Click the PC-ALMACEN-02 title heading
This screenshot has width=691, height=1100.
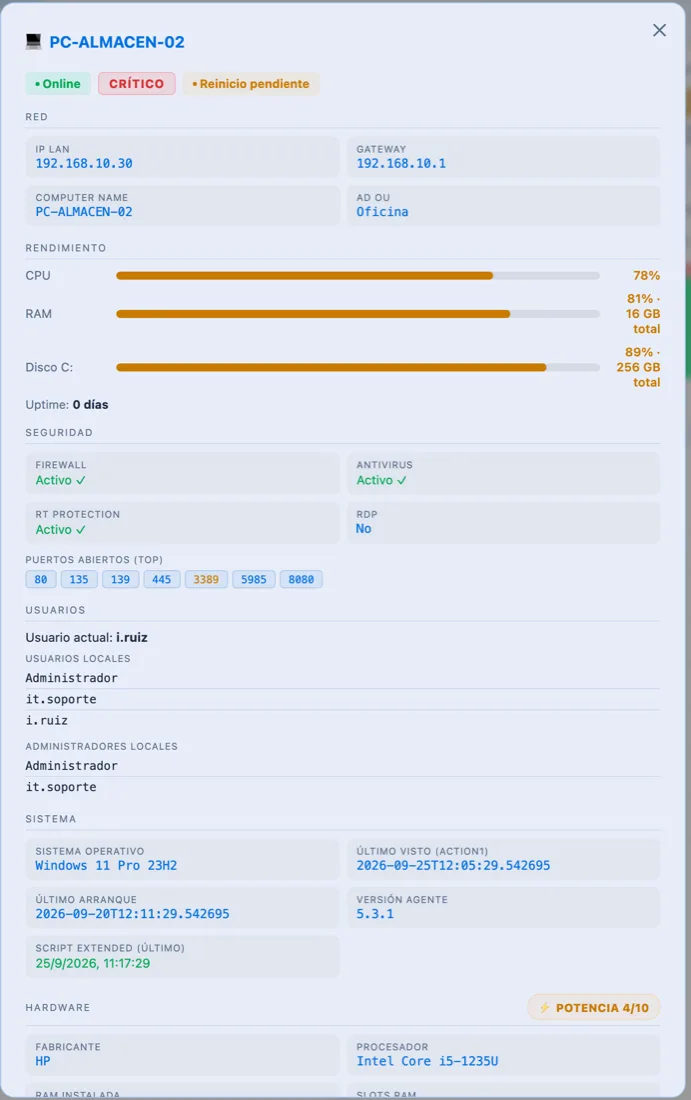point(116,42)
